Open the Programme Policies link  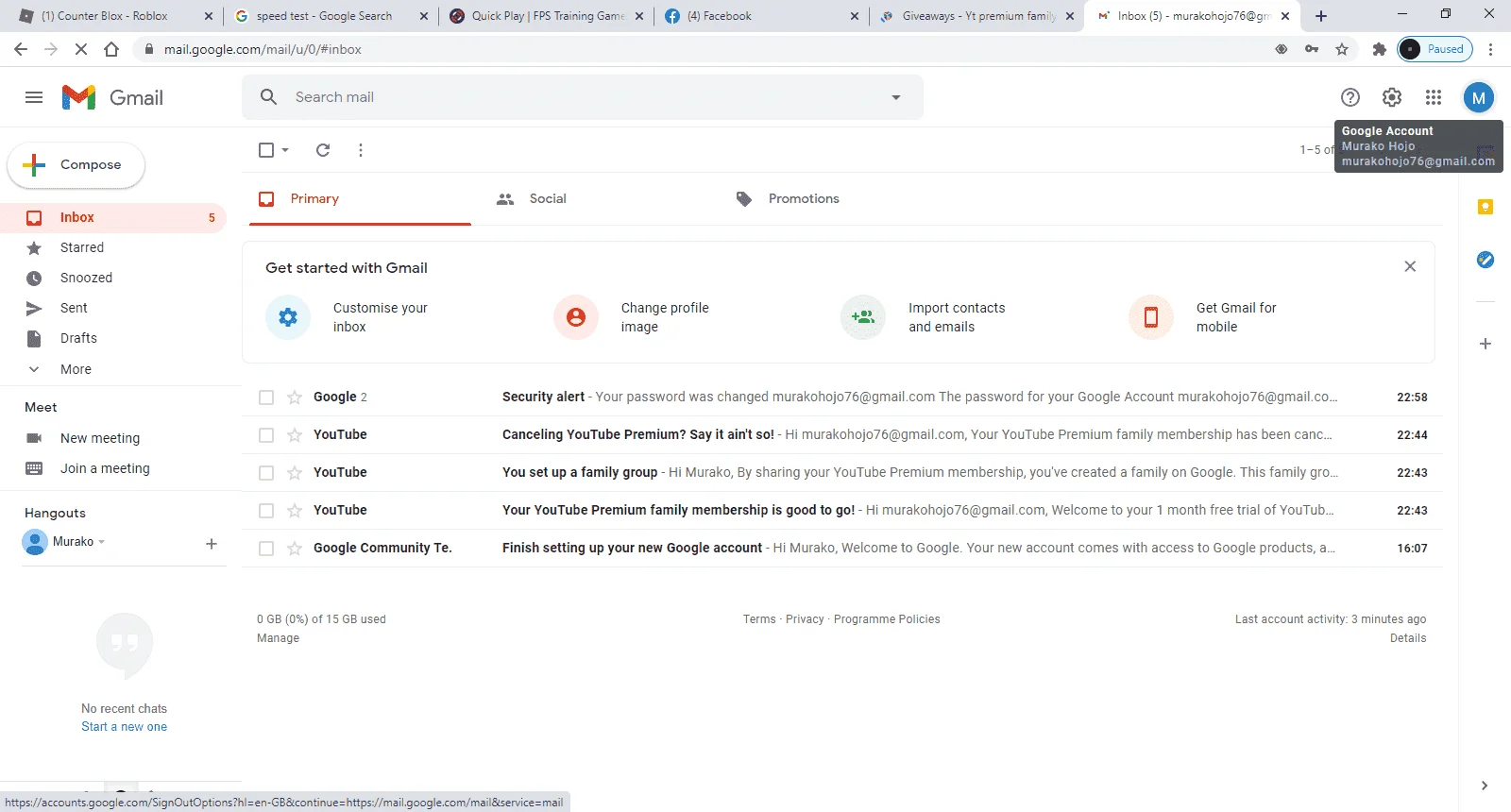point(887,619)
